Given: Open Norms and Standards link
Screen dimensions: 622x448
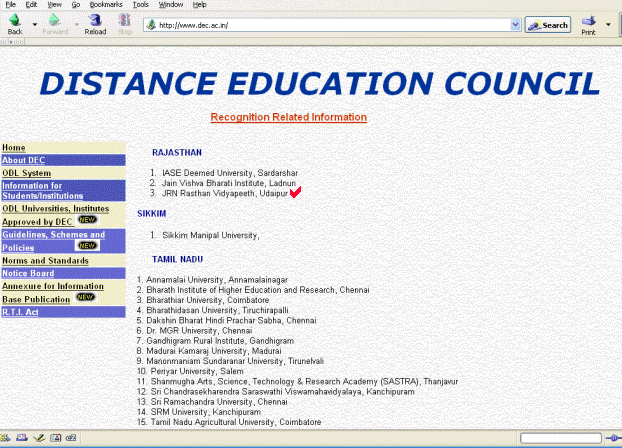Looking at the screenshot, I should coord(45,261).
